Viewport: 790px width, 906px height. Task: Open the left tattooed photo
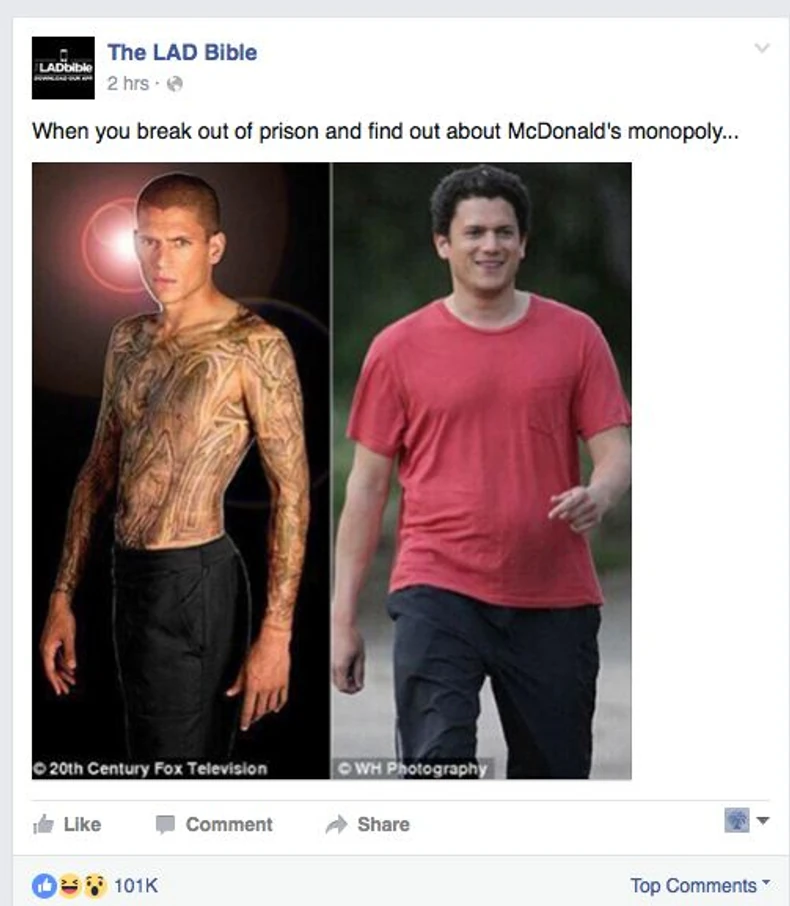point(181,471)
